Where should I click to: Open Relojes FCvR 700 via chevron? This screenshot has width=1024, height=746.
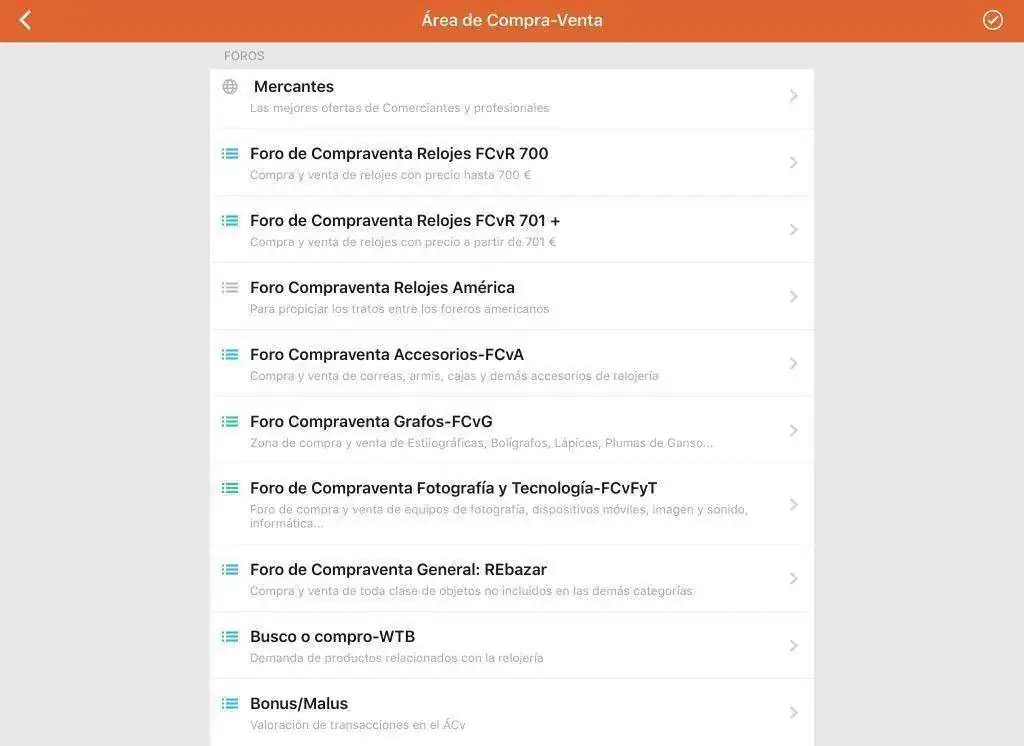coord(793,163)
